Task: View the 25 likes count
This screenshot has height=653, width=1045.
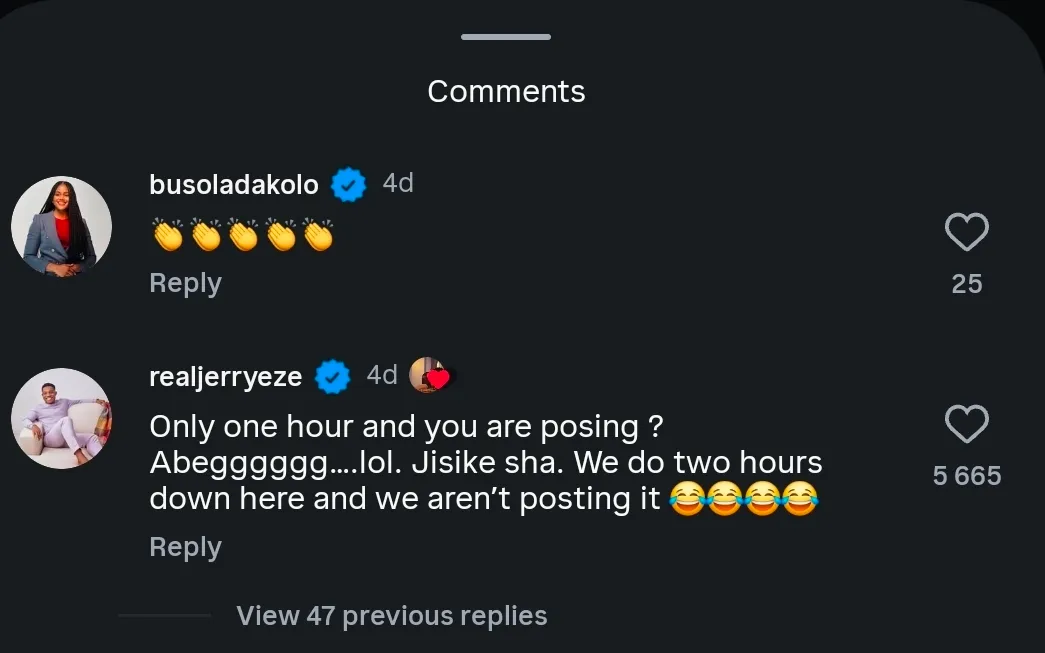Action: pos(966,284)
